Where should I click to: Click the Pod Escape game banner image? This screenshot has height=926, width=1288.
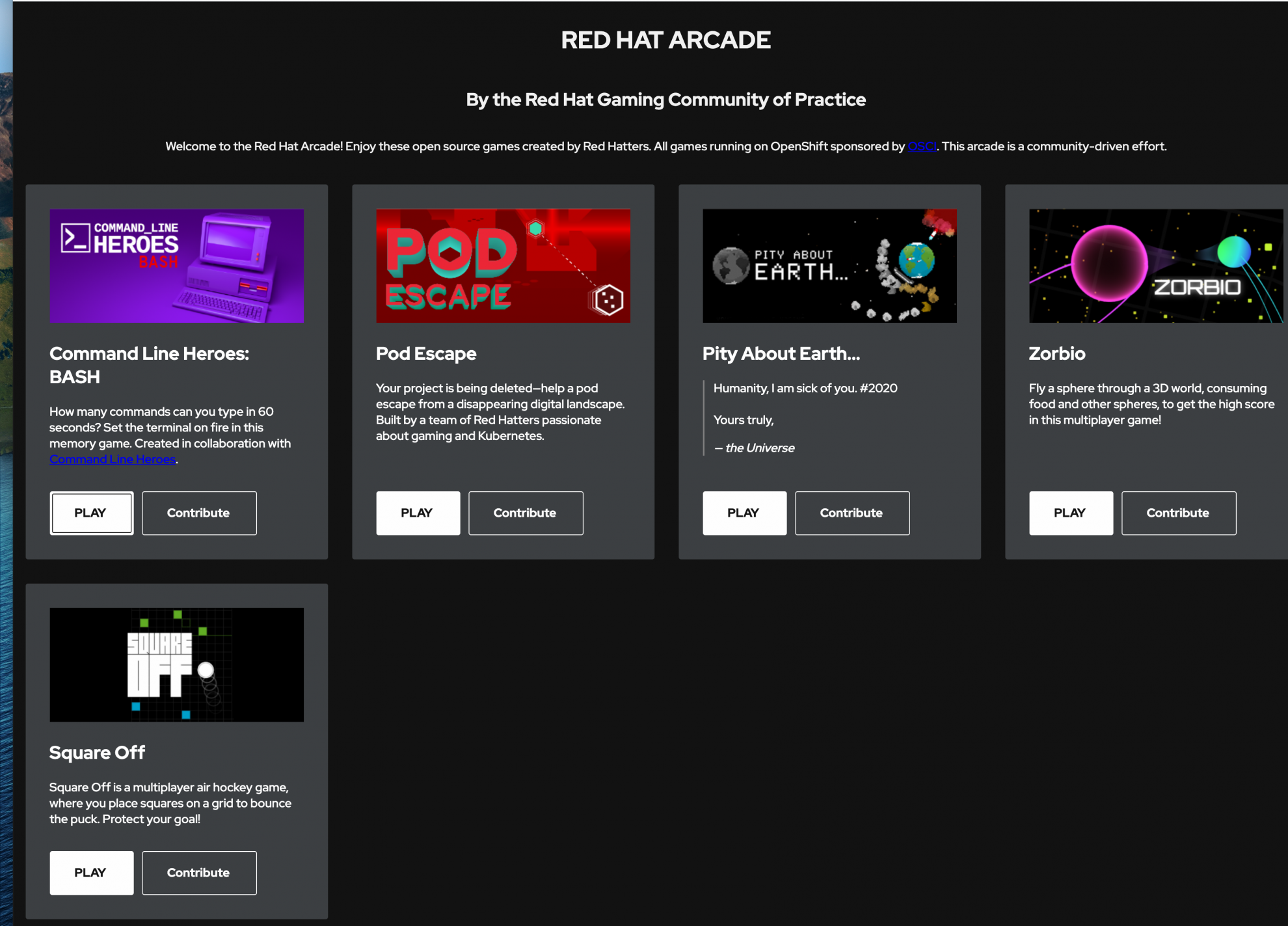(503, 266)
